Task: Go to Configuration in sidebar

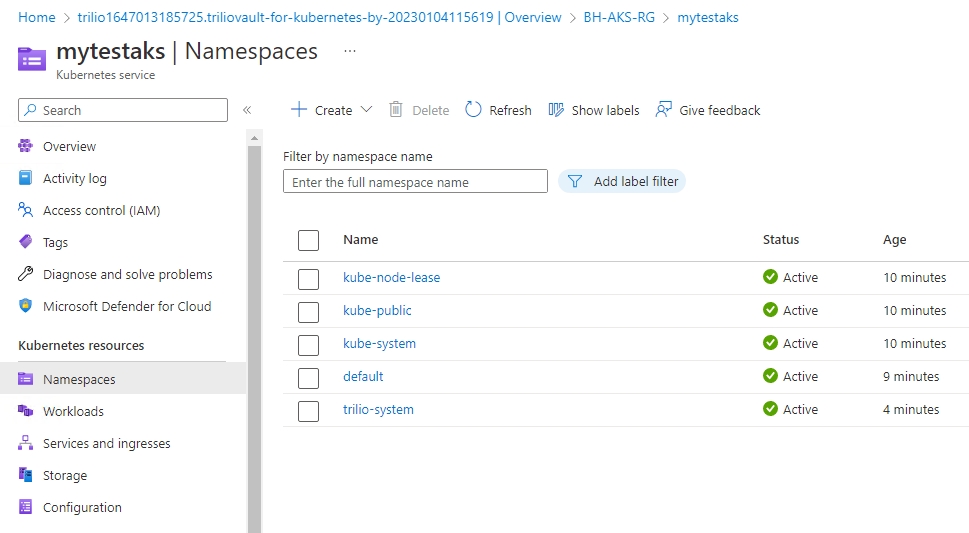Action: pyautogui.click(x=82, y=507)
